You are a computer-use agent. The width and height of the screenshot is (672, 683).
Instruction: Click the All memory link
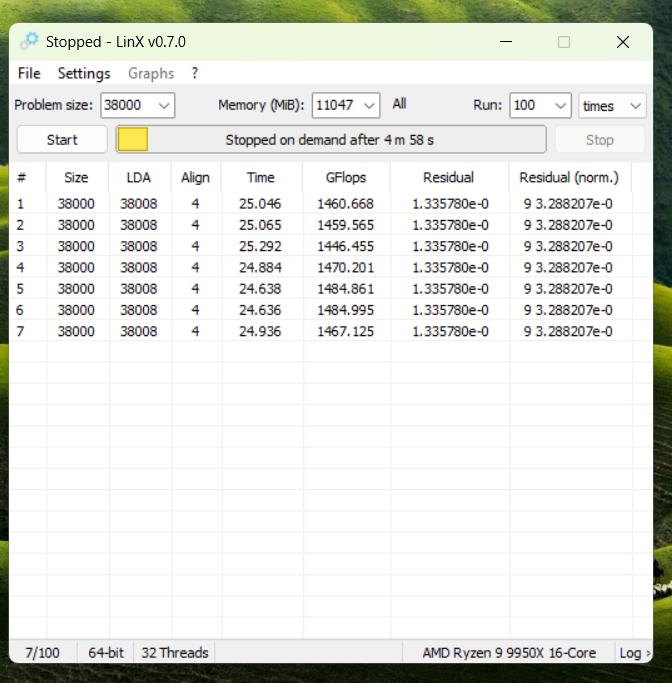[399, 104]
